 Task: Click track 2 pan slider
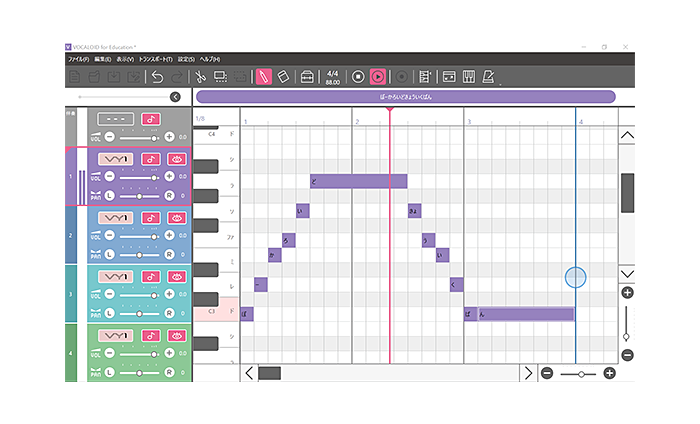coord(139,255)
